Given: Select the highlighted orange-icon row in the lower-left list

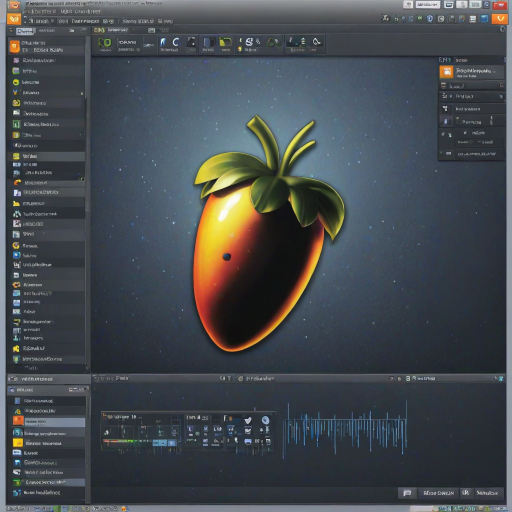Looking at the screenshot, I should tap(48, 422).
